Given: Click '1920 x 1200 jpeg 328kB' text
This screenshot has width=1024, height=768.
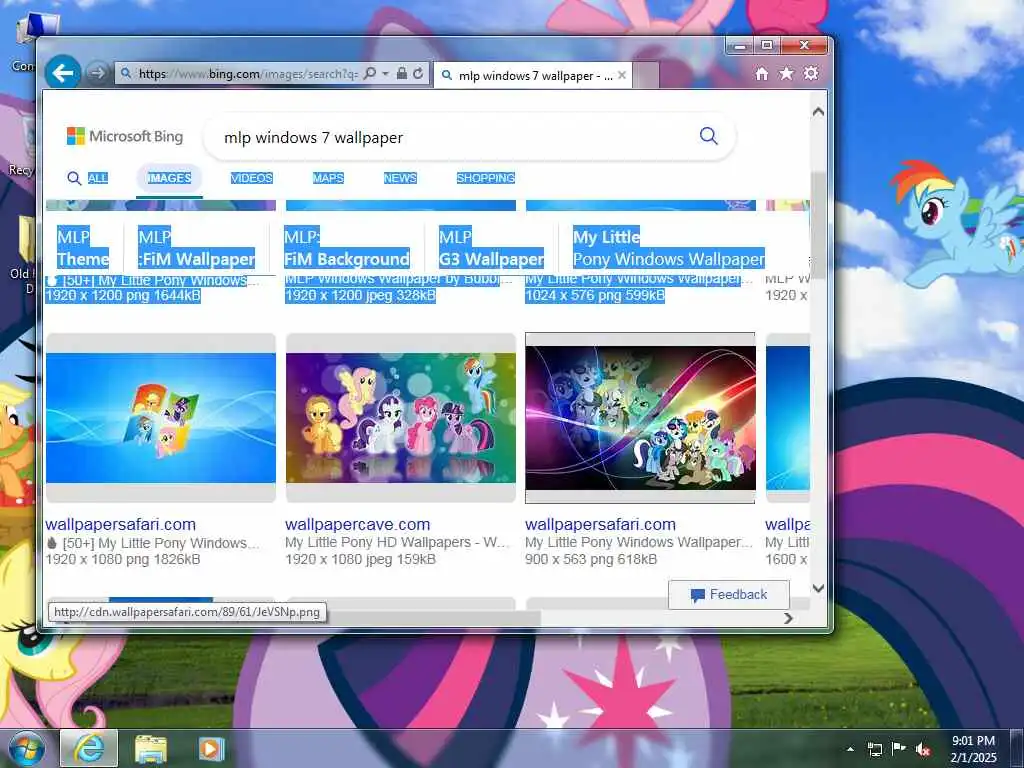Looking at the screenshot, I should (360, 296).
